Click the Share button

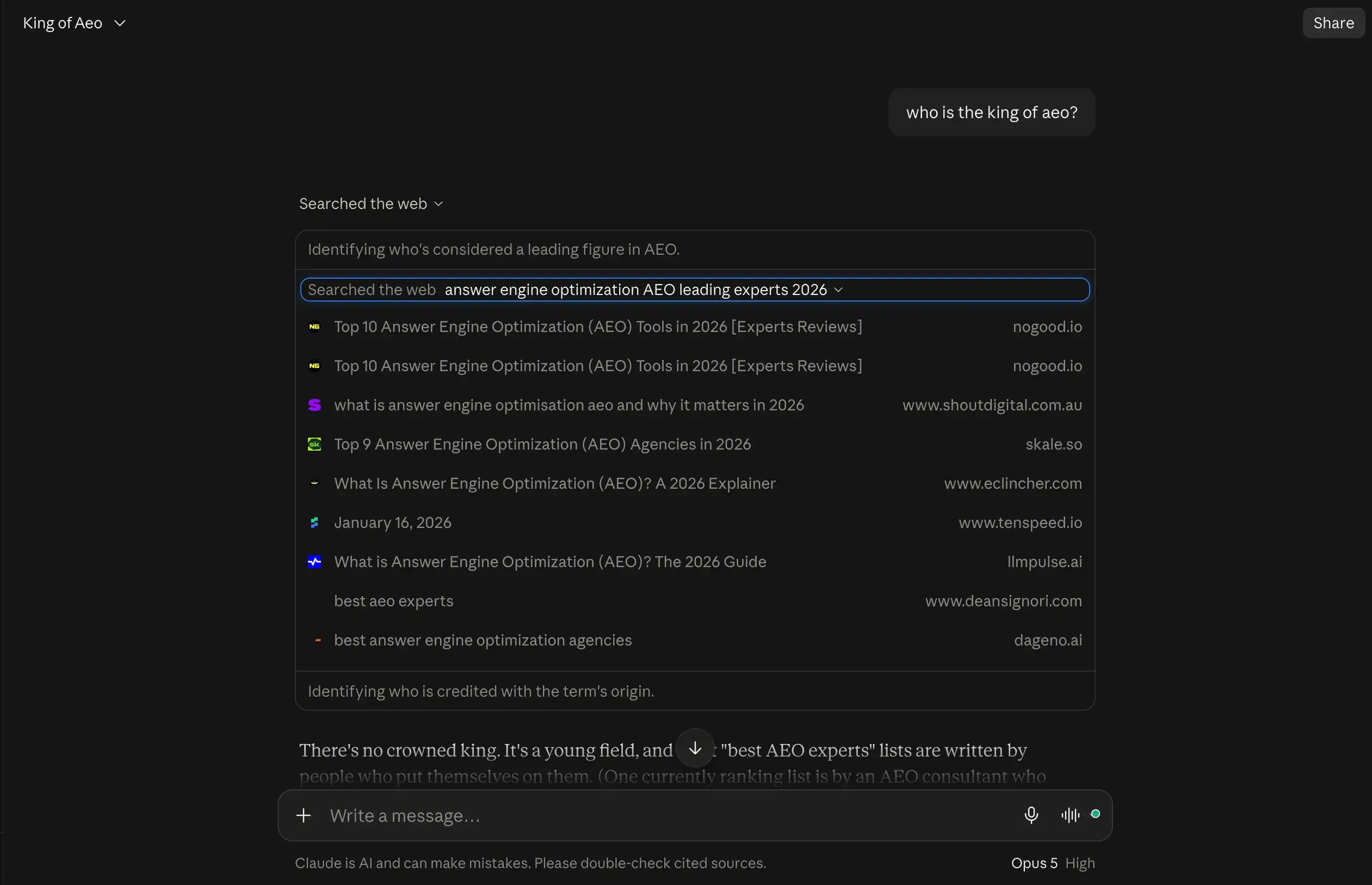[1333, 23]
